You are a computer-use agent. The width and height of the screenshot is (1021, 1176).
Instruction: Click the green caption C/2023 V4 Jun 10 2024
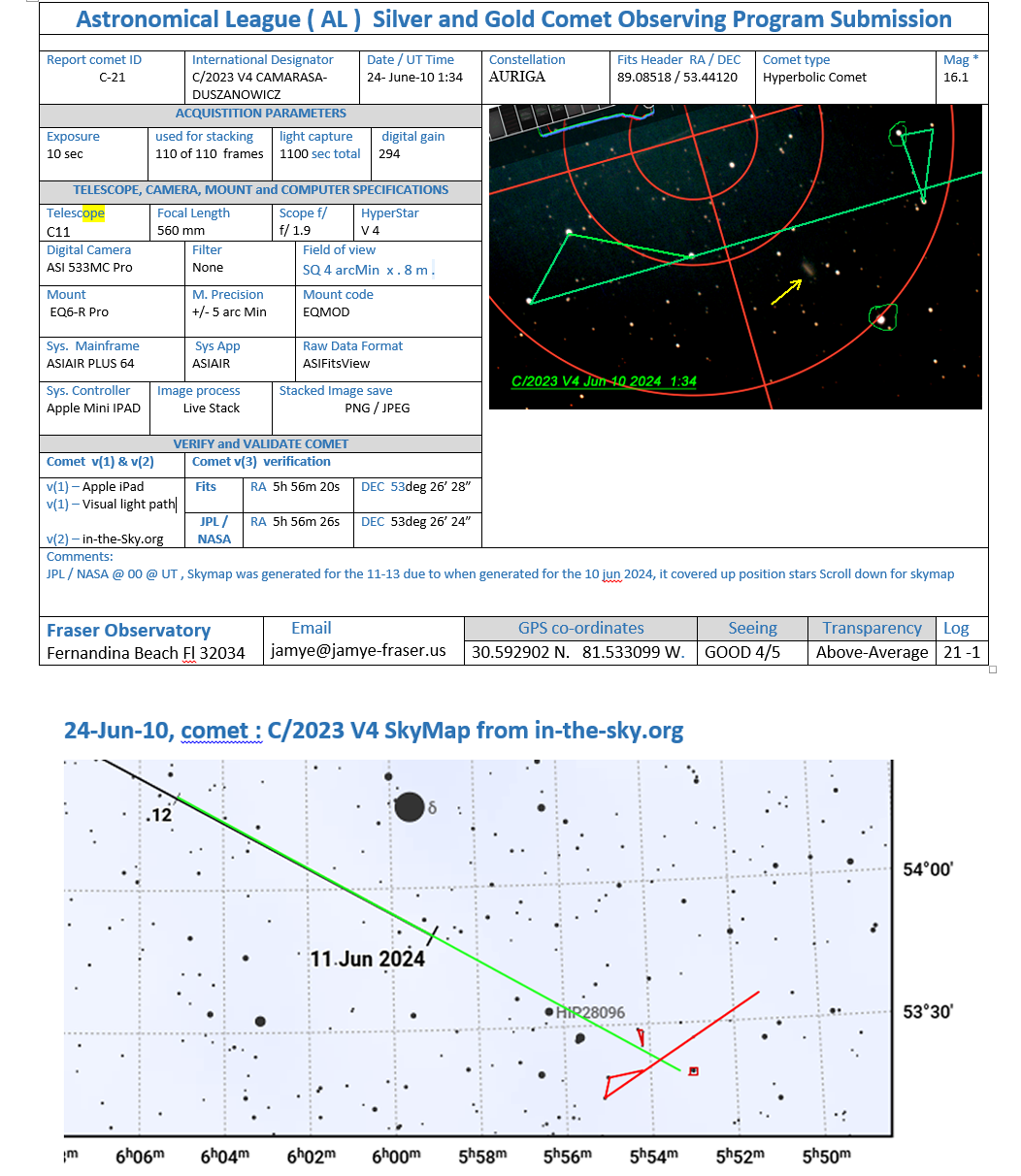(604, 381)
